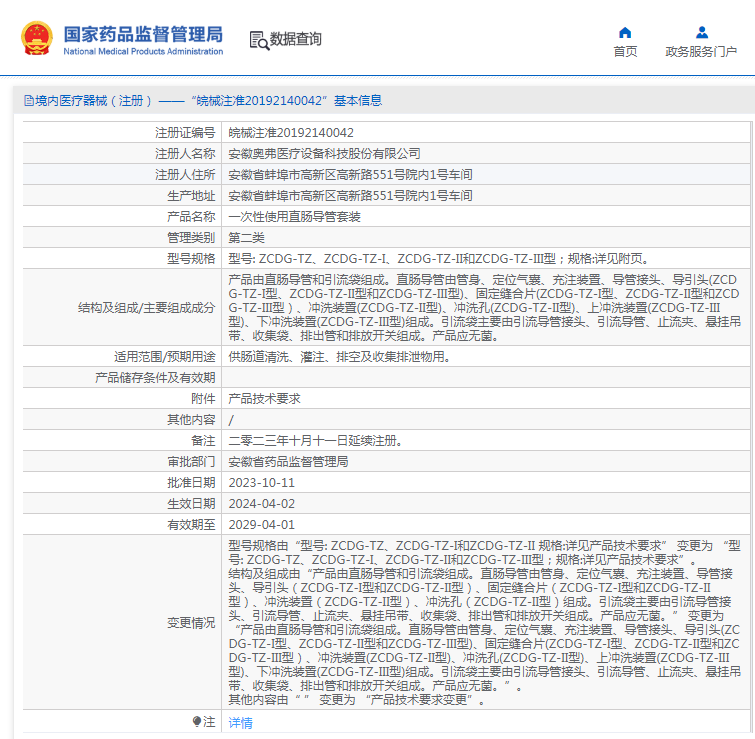Click the 型号规格 value text
Screen dimensions: 755x739
coord(439,259)
